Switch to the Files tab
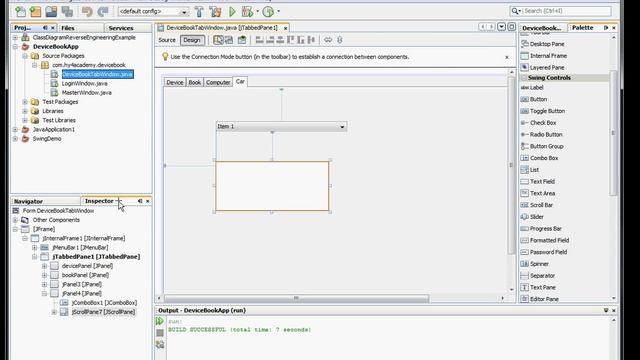Viewport: 640px width, 360px height. (68, 28)
